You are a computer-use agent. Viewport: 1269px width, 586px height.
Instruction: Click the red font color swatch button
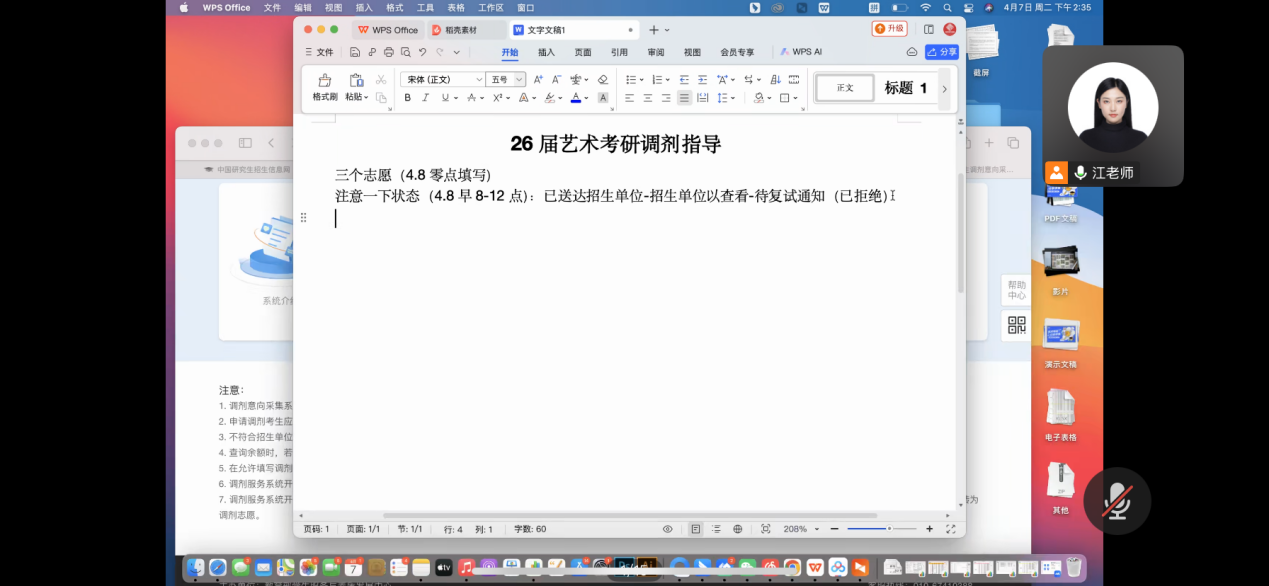(575, 98)
